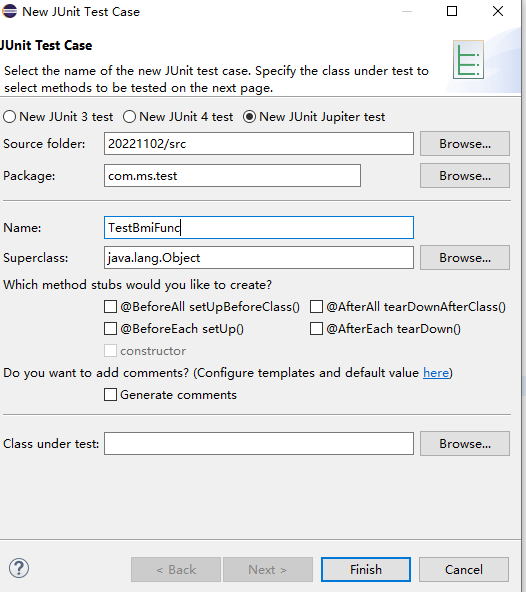This screenshot has width=526, height=592.
Task: Check the @AfterEach tearDown() box
Action: click(316, 328)
